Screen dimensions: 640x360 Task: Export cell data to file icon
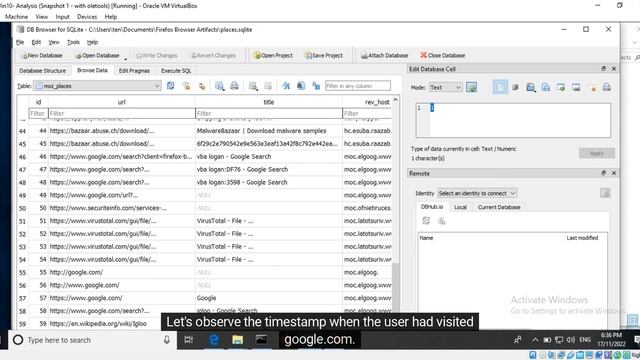tap(576, 87)
